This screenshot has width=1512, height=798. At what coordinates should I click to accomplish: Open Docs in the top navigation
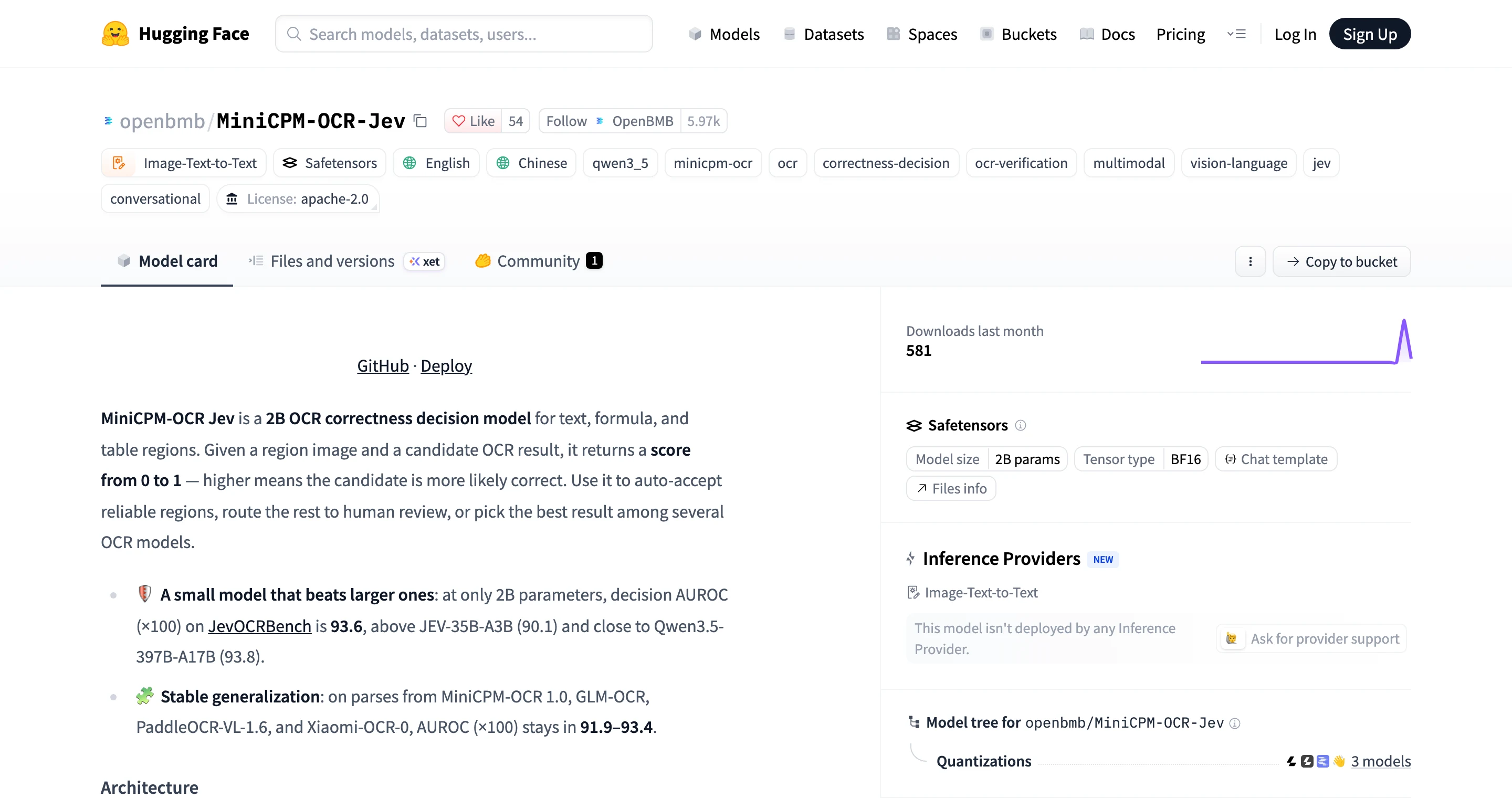point(1107,34)
